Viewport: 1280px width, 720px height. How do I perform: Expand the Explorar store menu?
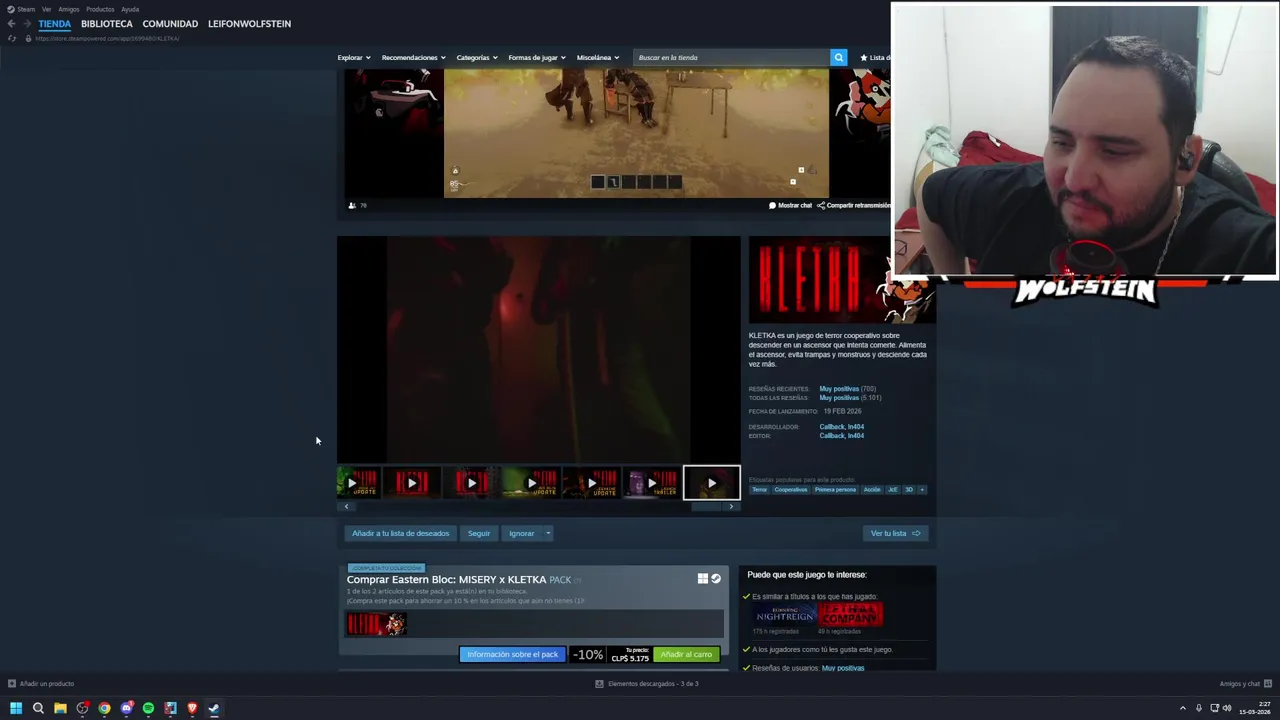point(354,58)
